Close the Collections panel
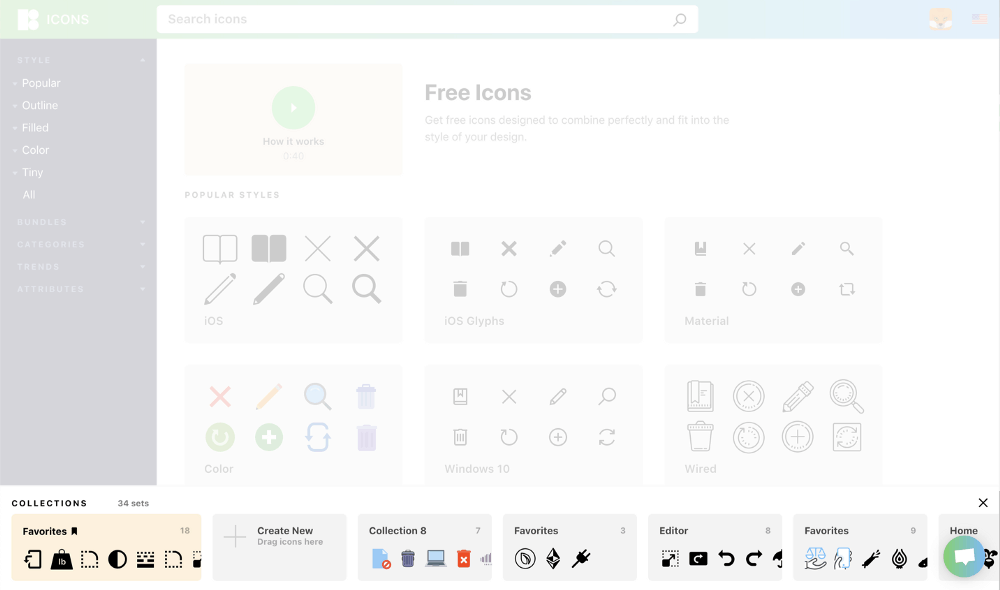The width and height of the screenshot is (1000, 590). point(983,503)
